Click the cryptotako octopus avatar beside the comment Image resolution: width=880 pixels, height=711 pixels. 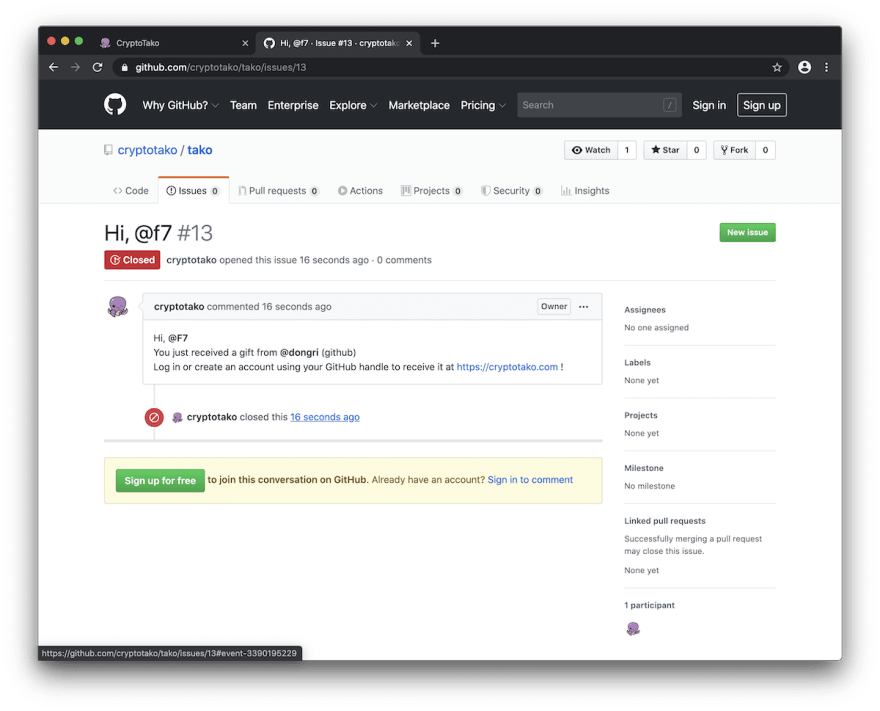118,306
